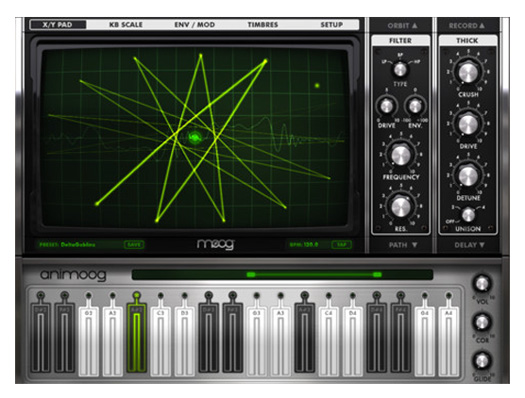
Task: Adjust the filter DRIVE knob
Action: coord(387,106)
